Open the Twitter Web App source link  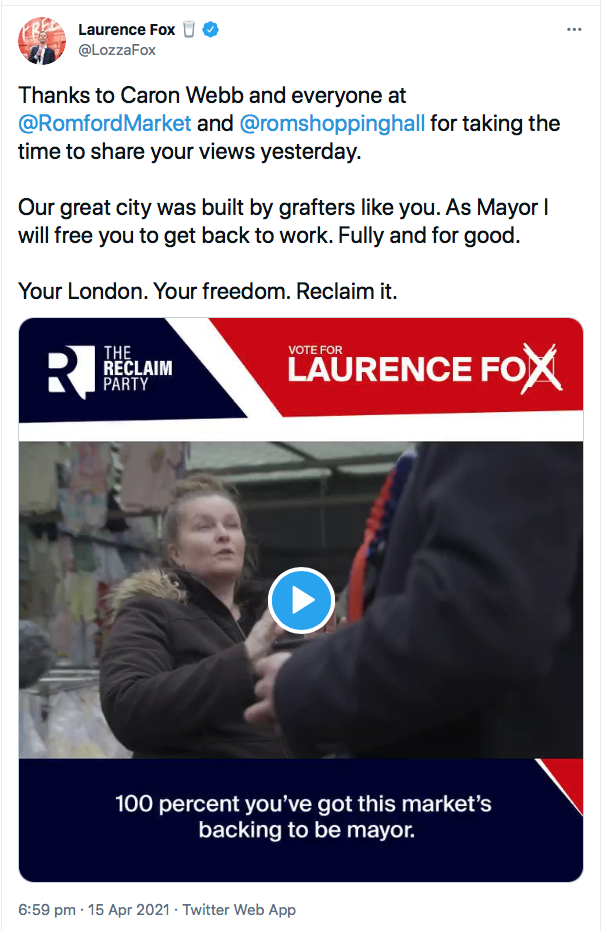pyautogui.click(x=239, y=910)
